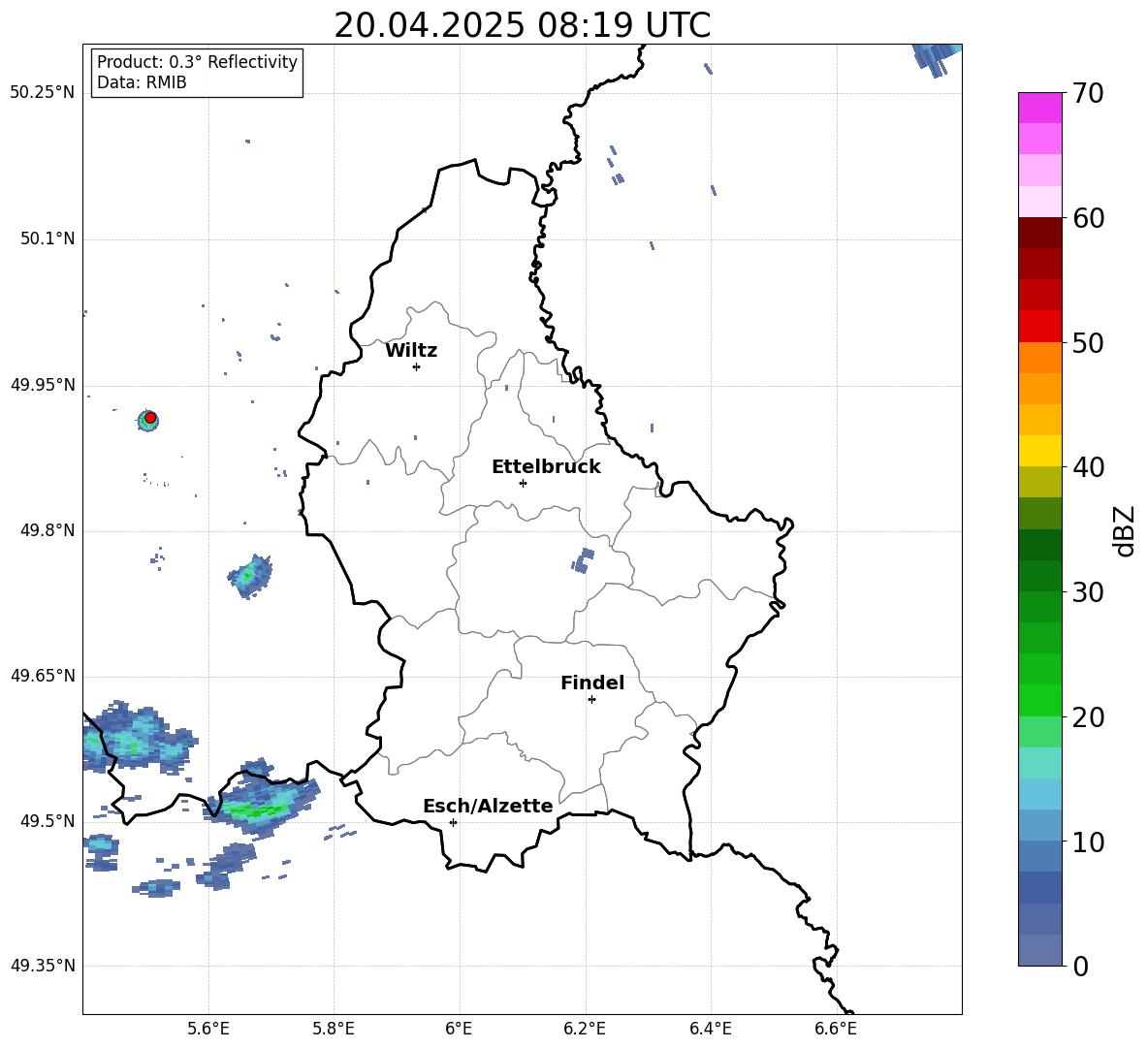The image size is (1148, 1048).
Task: Click the bright red colorbar band at 50
Action: click(1039, 326)
